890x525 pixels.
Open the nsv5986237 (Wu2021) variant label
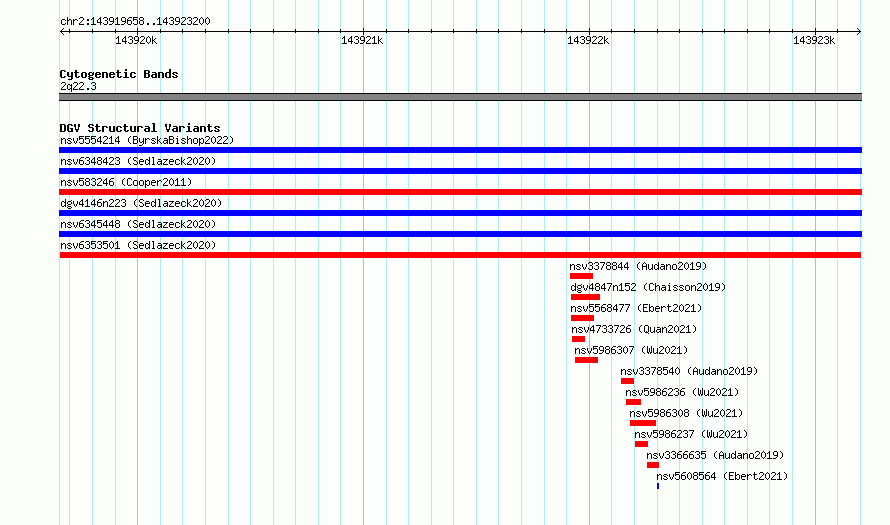(x=691, y=434)
